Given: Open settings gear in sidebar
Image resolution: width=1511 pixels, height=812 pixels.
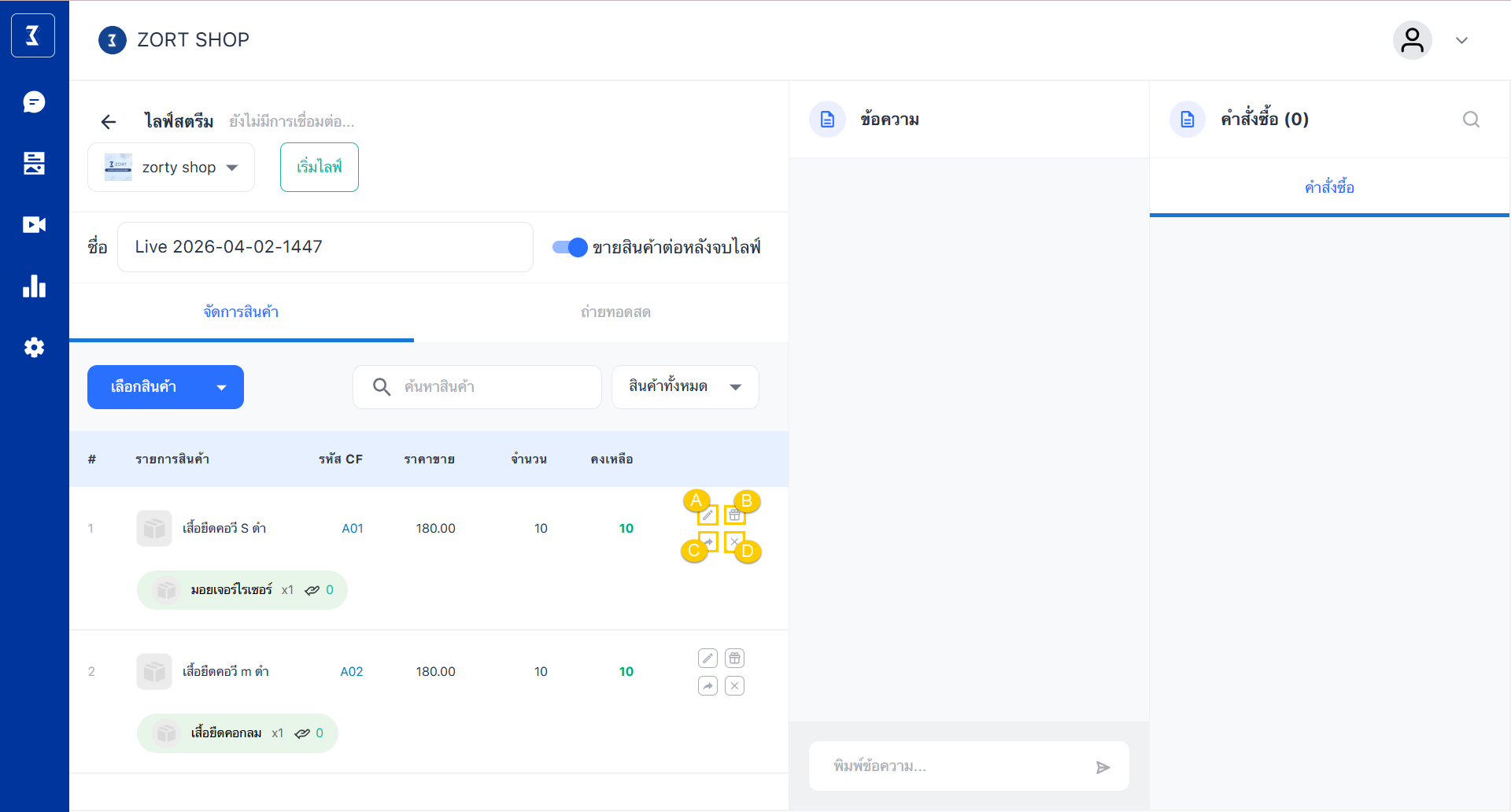Looking at the screenshot, I should pos(34,348).
